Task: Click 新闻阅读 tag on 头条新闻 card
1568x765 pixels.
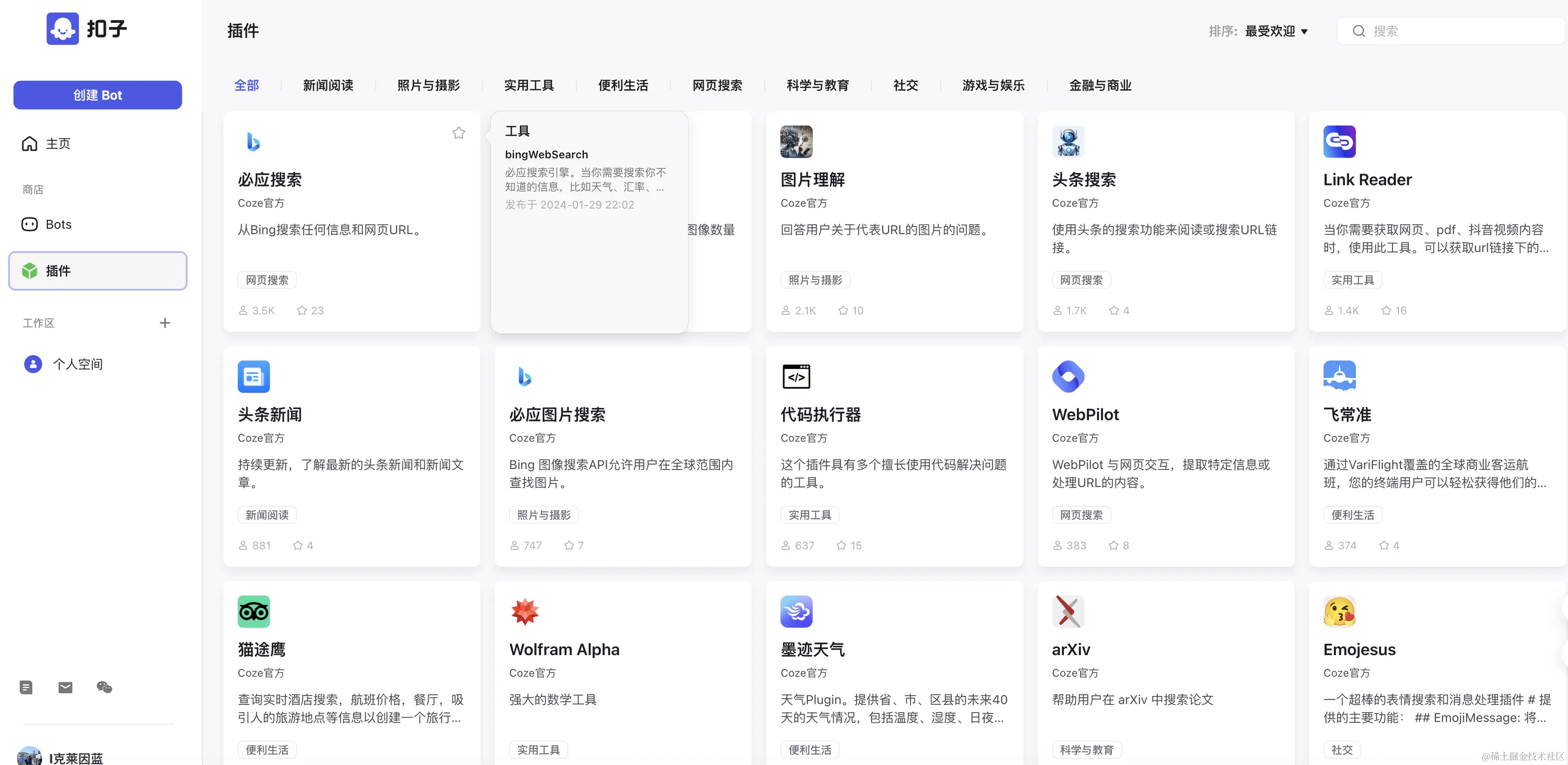Action: coord(267,515)
